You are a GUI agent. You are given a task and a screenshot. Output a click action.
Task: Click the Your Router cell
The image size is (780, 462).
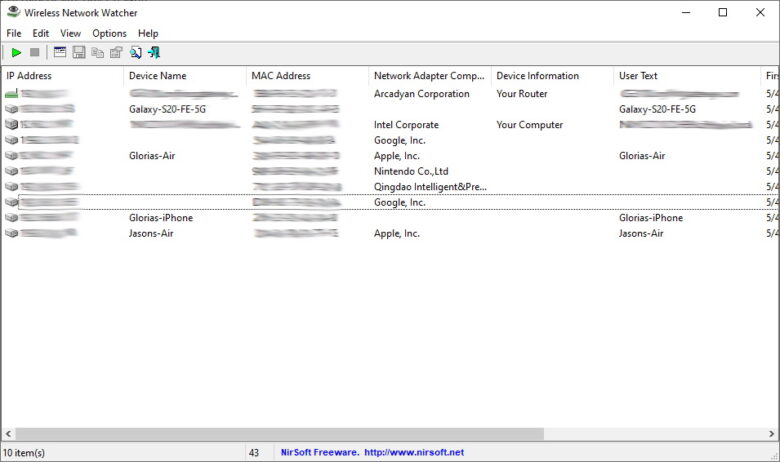tap(522, 93)
